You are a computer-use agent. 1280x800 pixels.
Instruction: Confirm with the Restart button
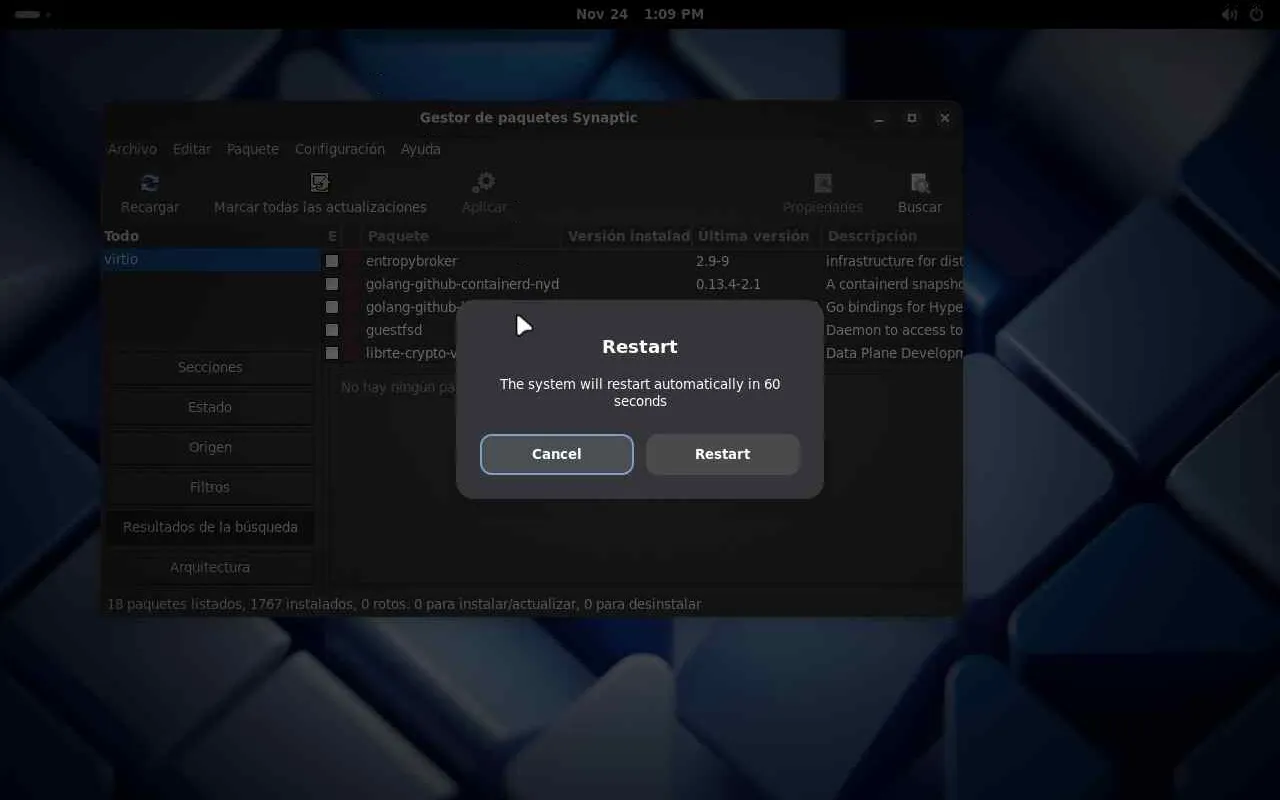pos(723,454)
